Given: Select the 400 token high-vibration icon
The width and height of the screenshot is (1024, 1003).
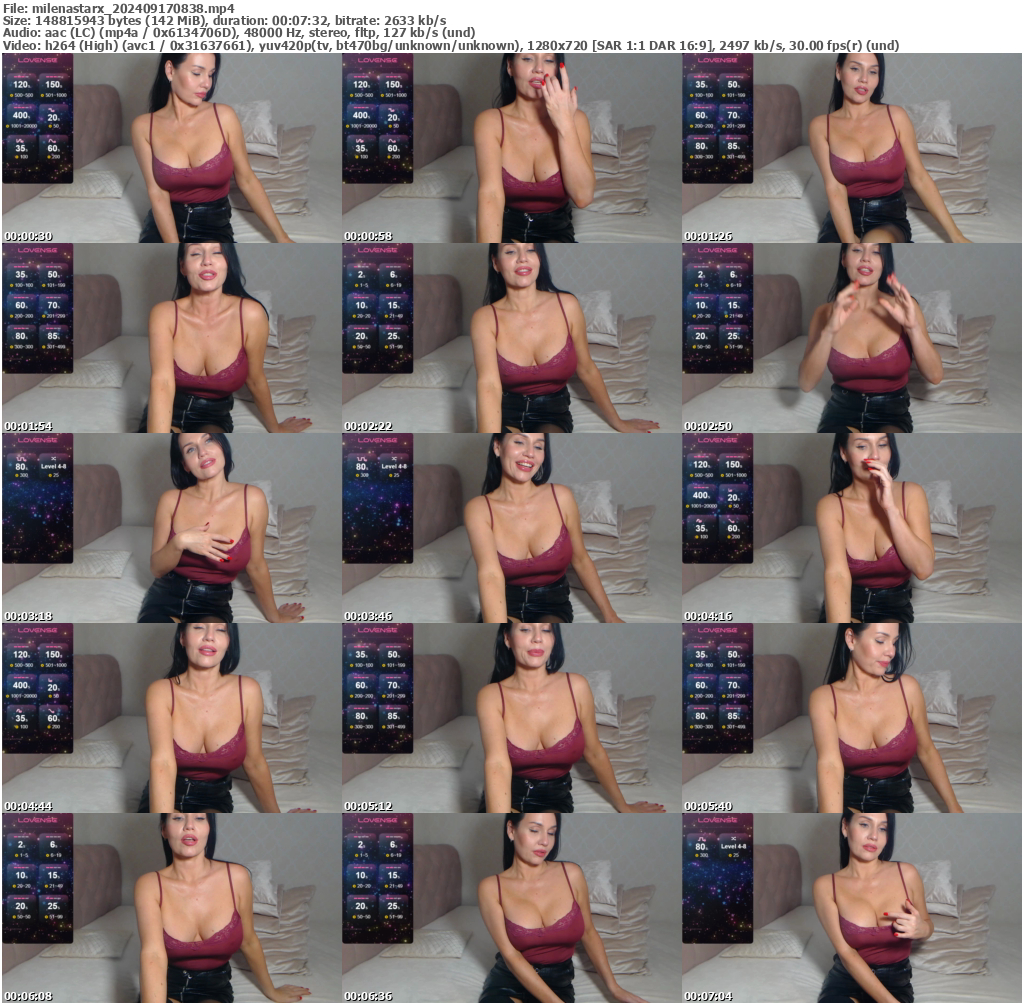Looking at the screenshot, I should click(x=21, y=115).
